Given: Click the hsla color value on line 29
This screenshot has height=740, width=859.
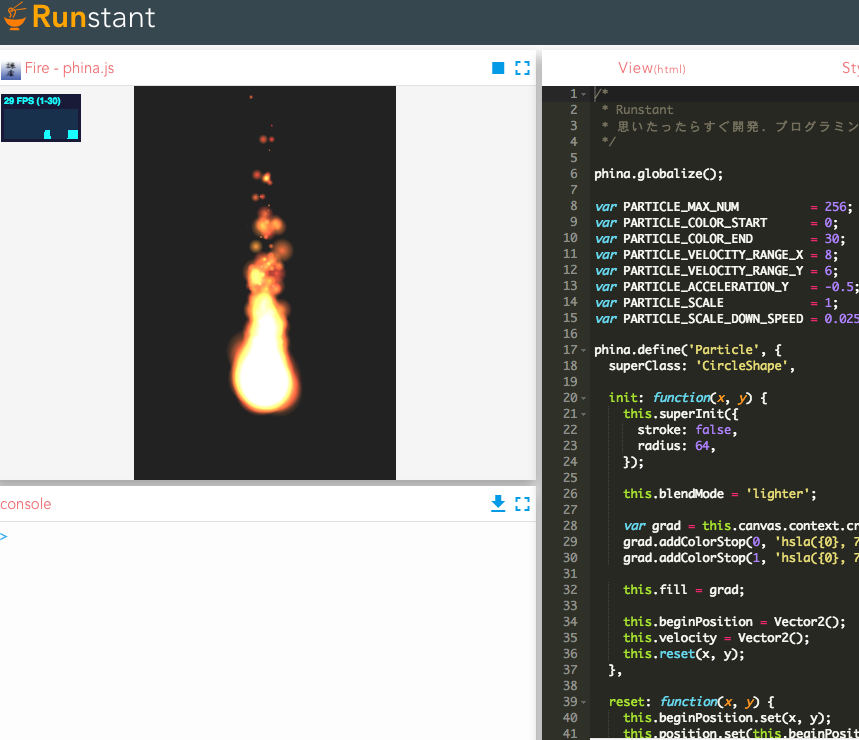Looking at the screenshot, I should click(817, 541).
